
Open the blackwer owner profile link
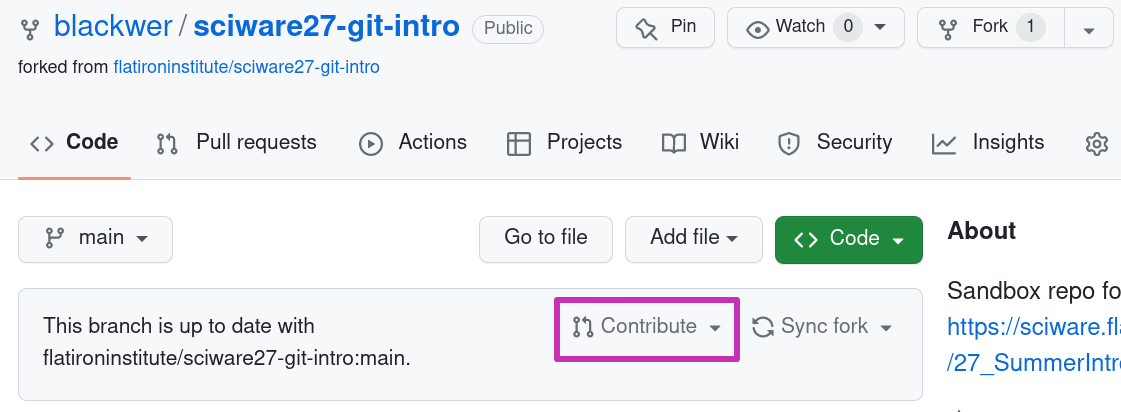(x=113, y=27)
